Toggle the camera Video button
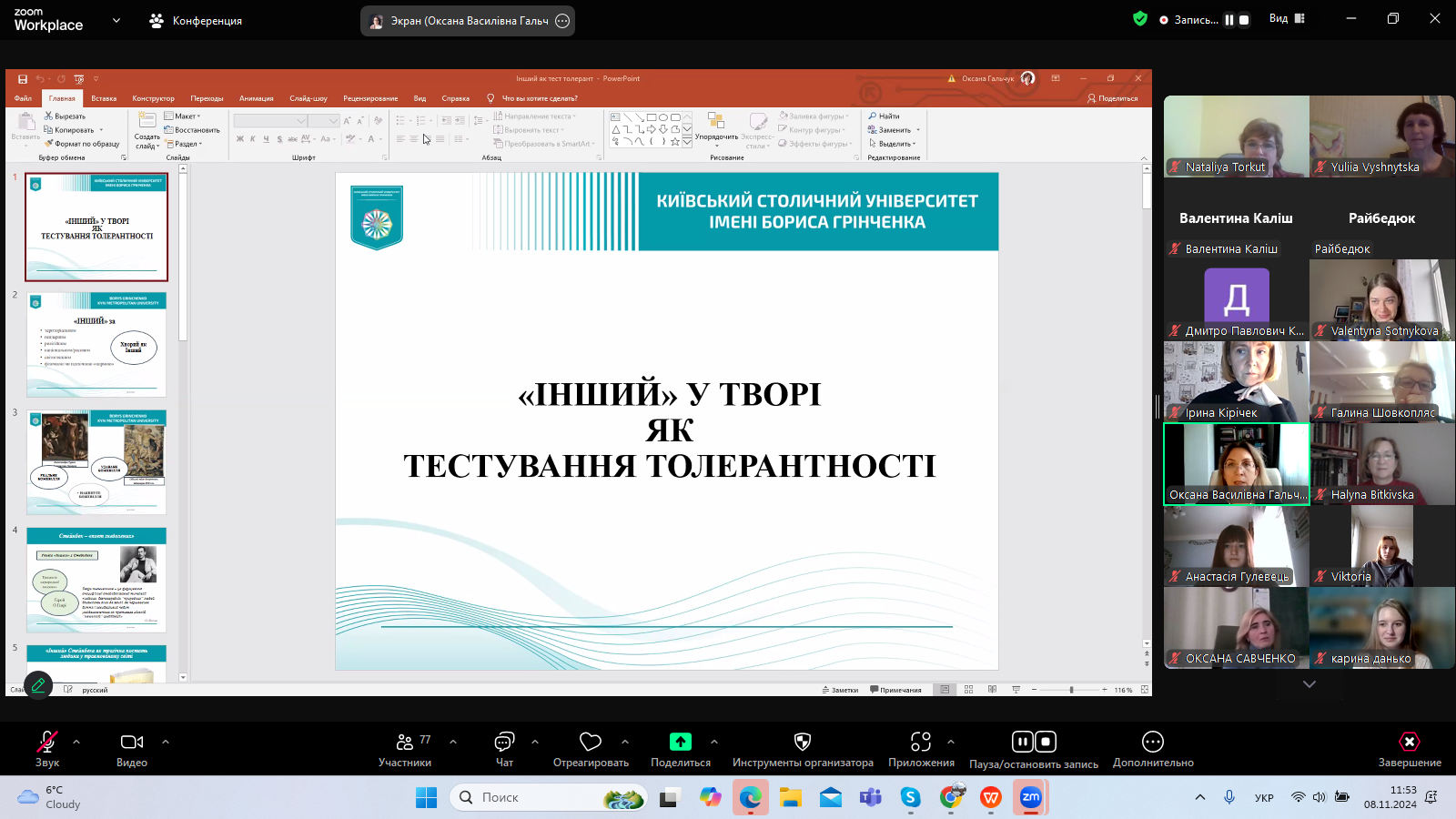 coord(132,749)
